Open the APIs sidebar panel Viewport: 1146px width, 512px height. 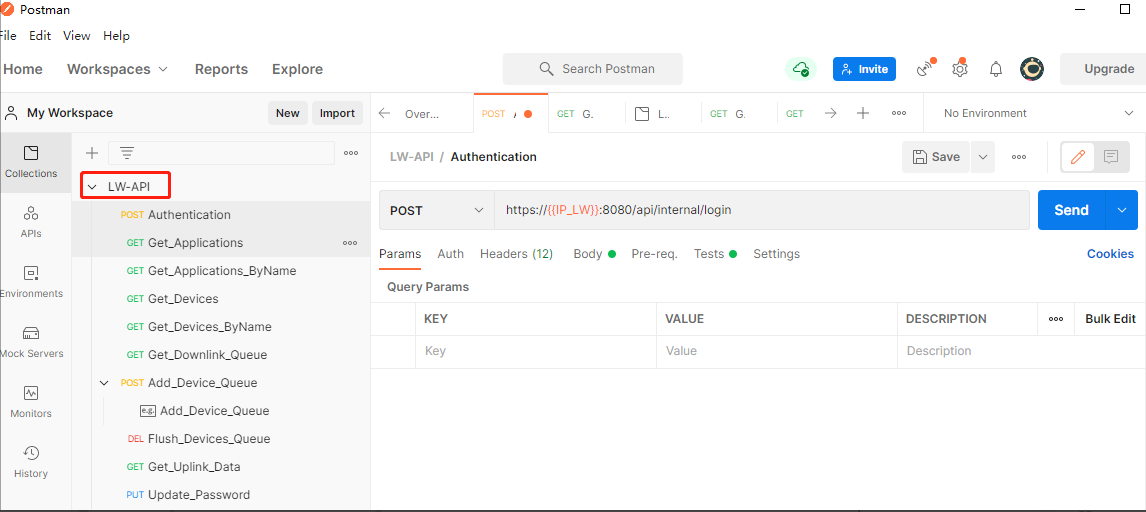[31, 222]
